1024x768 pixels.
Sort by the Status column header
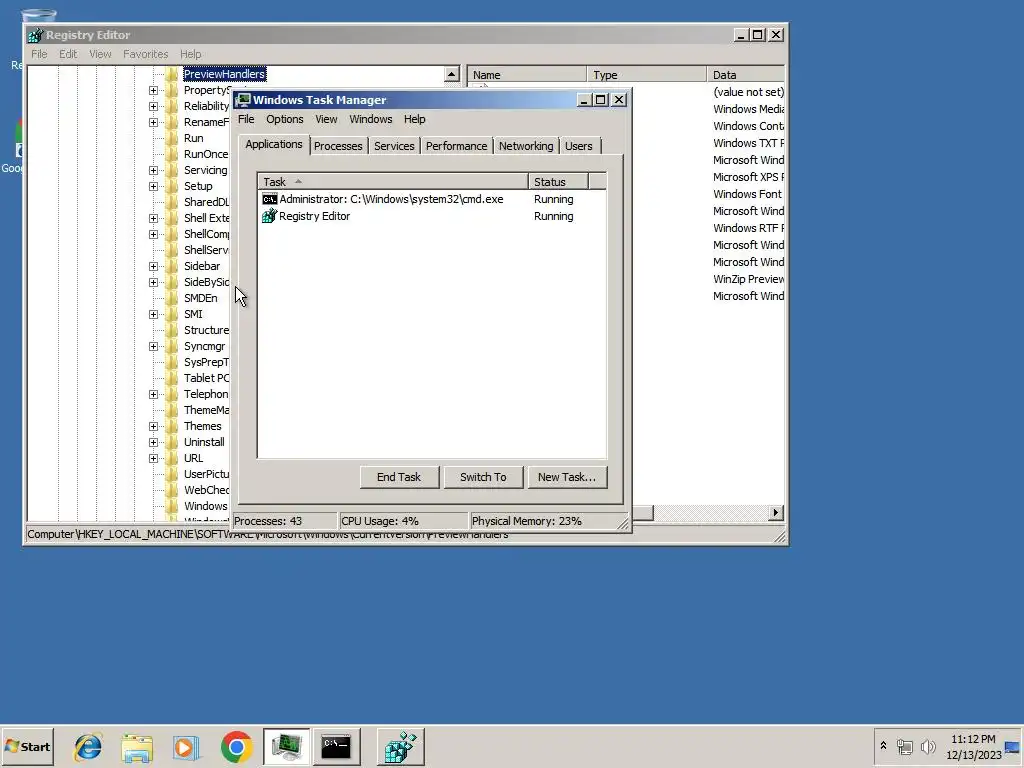pyautogui.click(x=558, y=182)
